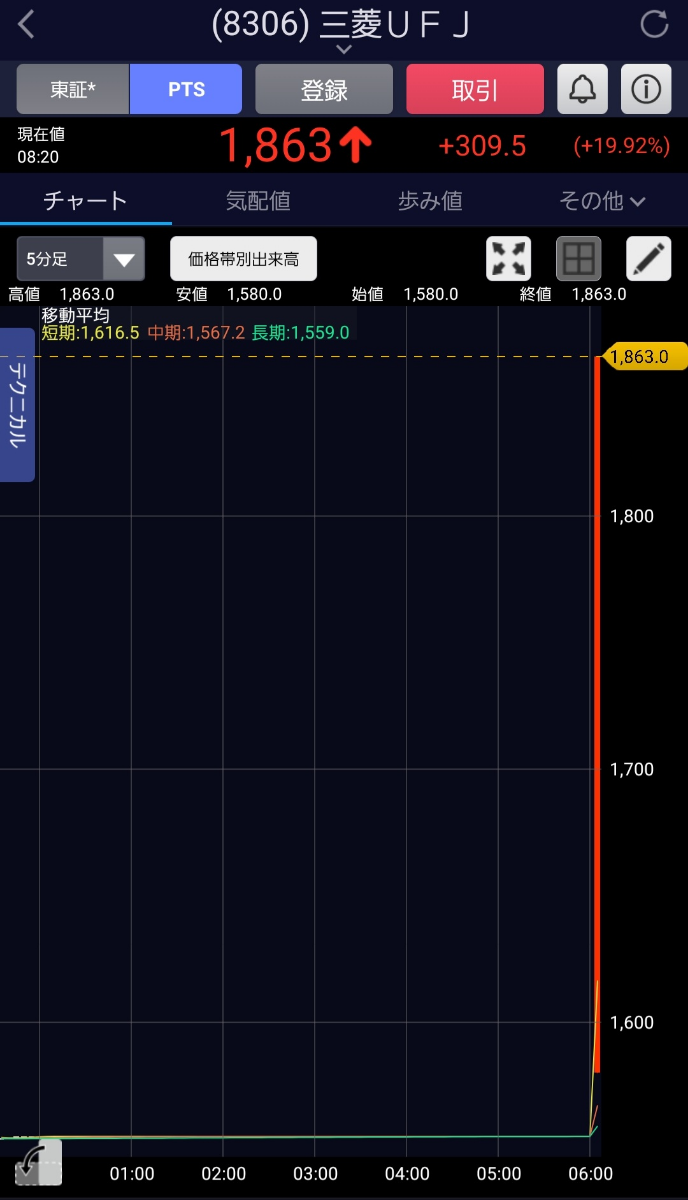The height and width of the screenshot is (1200, 688).
Task: Expand chart to fullscreen
Action: tap(509, 259)
